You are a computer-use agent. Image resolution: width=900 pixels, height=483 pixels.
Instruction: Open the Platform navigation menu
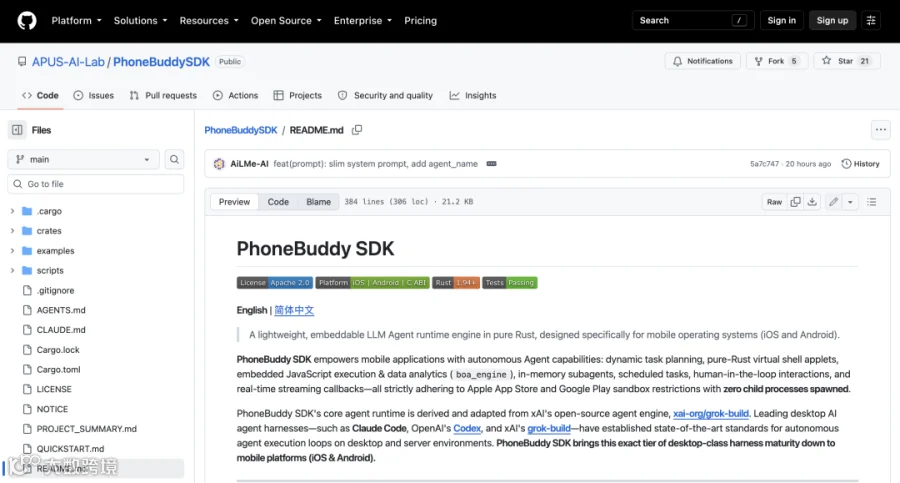click(x=76, y=21)
